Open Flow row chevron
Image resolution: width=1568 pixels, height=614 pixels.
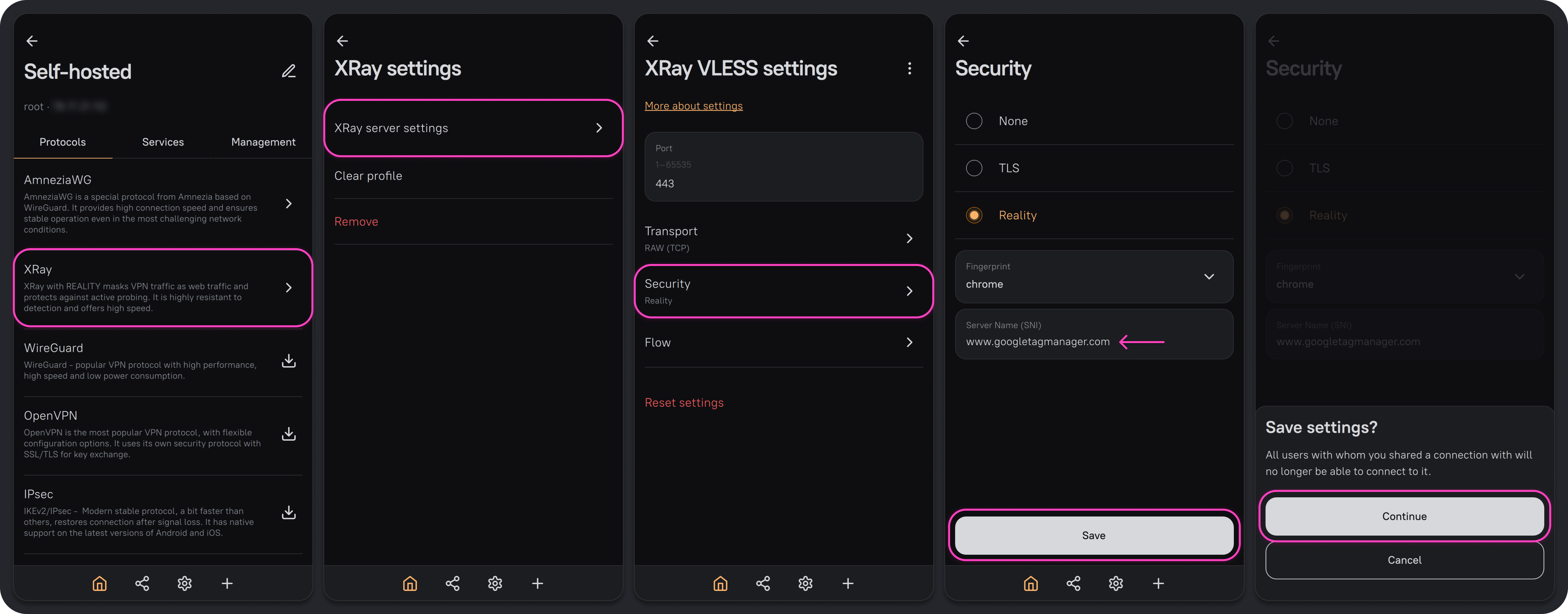[x=909, y=343]
